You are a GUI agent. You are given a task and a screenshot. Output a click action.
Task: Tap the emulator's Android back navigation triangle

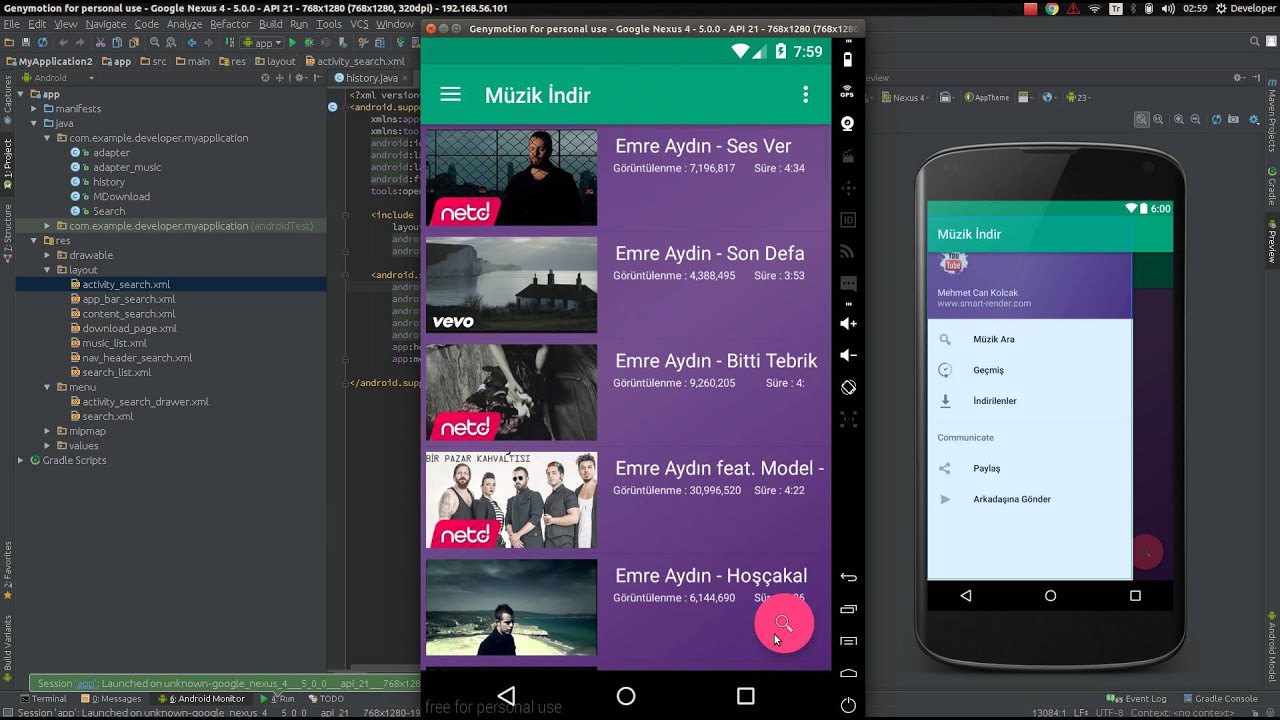pos(506,695)
